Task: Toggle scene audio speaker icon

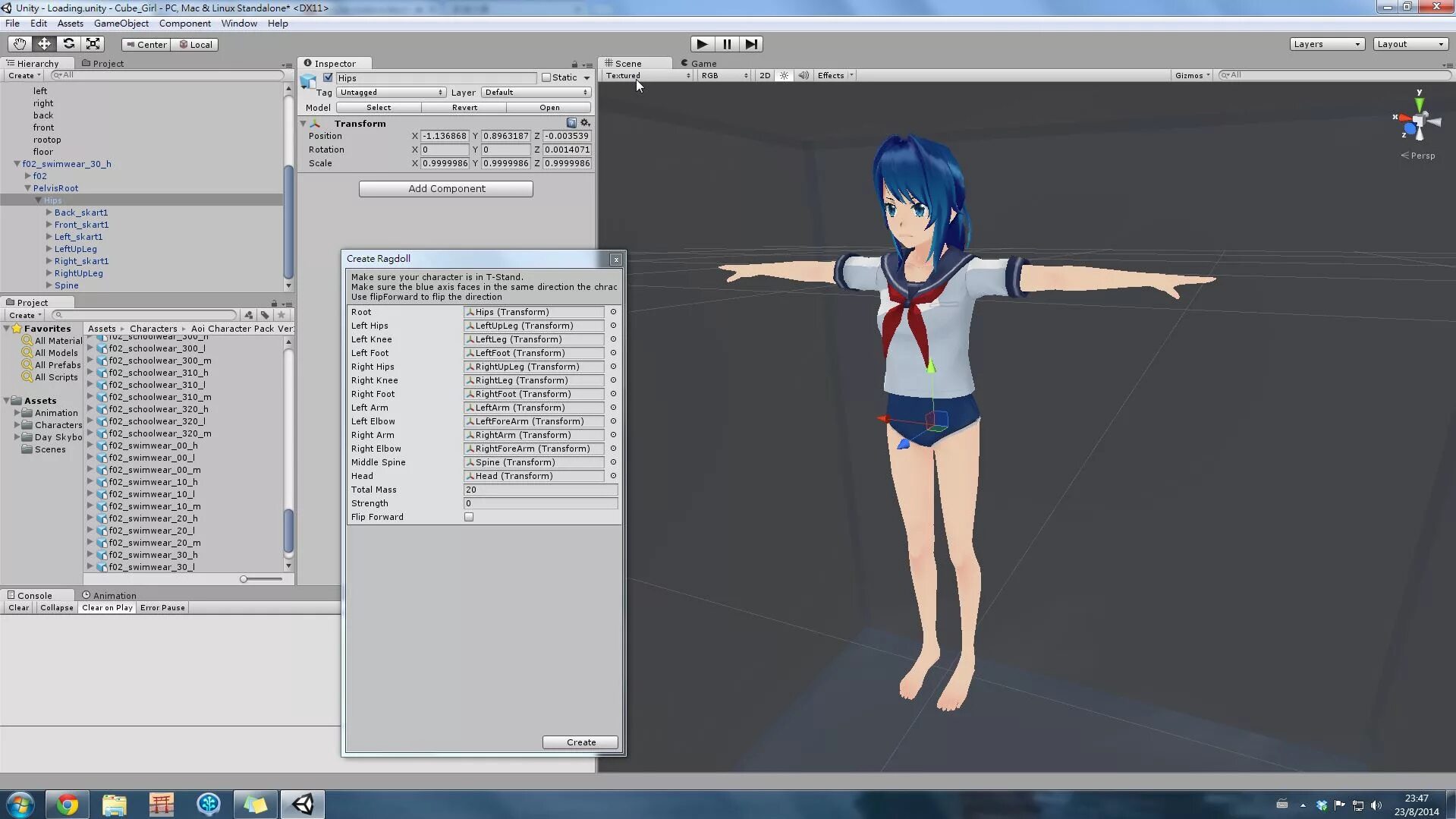Action: pyautogui.click(x=803, y=75)
